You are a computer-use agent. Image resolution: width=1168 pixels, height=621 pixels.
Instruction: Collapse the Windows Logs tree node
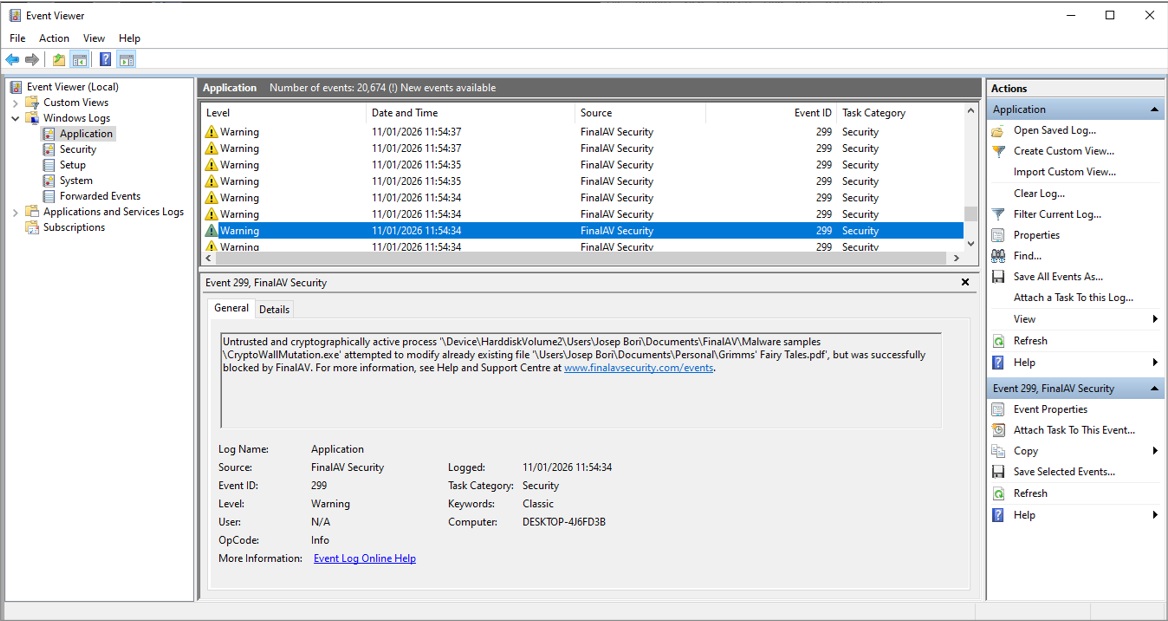point(15,118)
